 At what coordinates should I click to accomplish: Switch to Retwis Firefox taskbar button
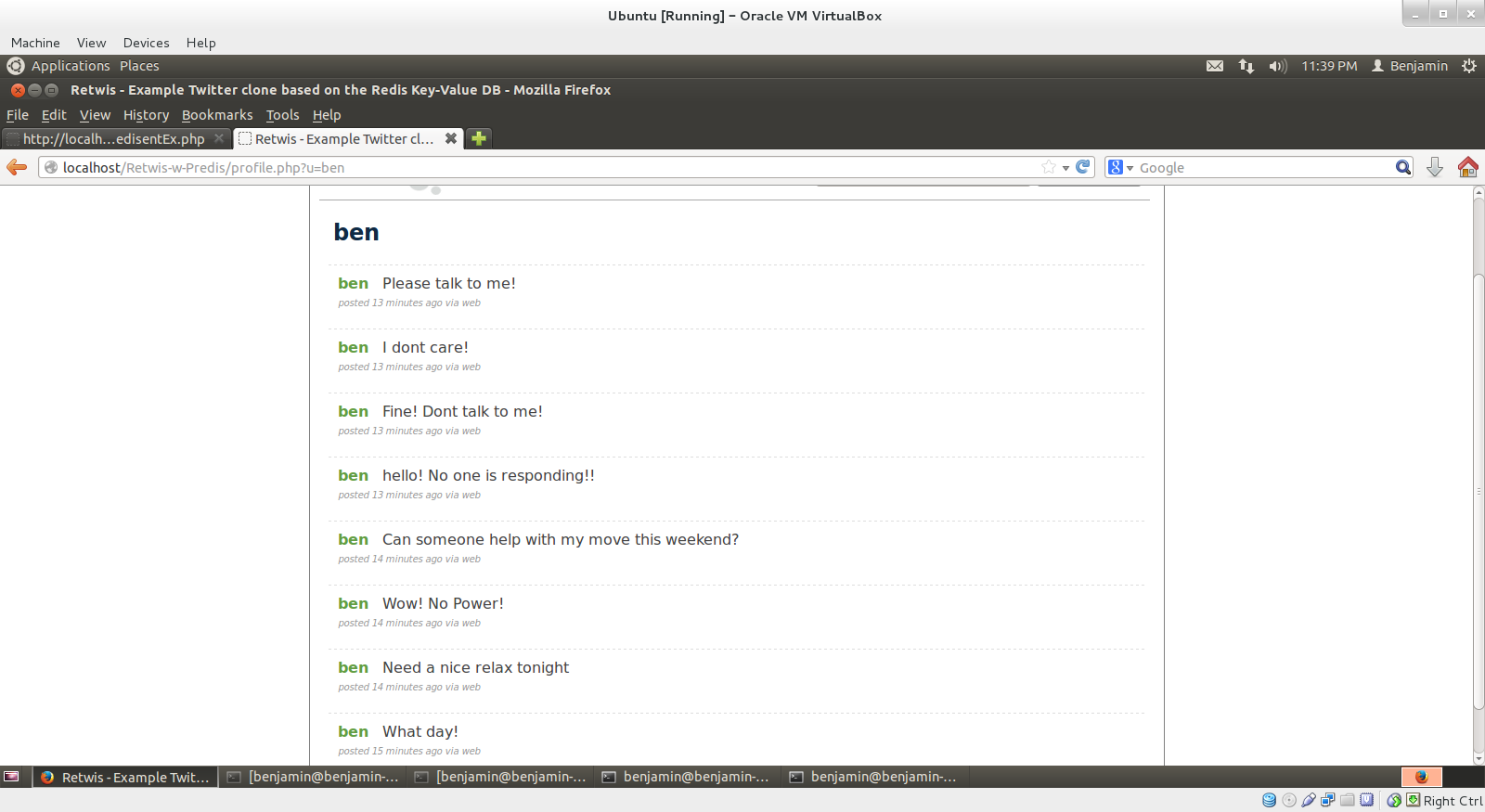[126, 777]
